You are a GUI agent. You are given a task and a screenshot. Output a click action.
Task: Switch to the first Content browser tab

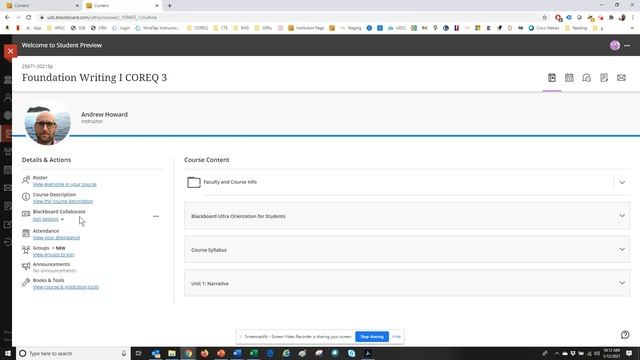pyautogui.click(x=41, y=6)
